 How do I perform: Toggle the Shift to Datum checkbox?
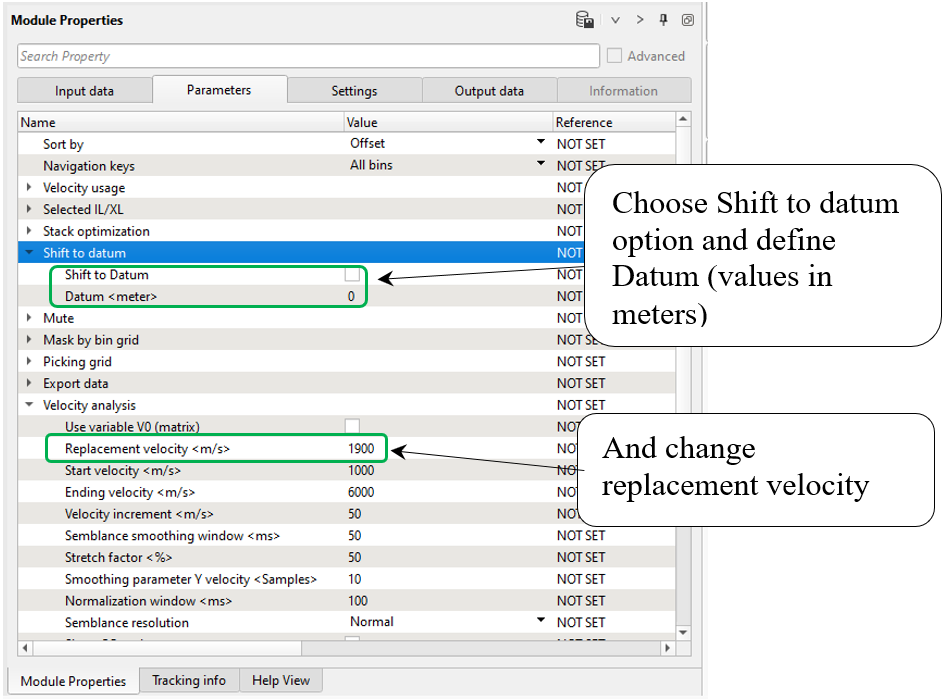352,275
